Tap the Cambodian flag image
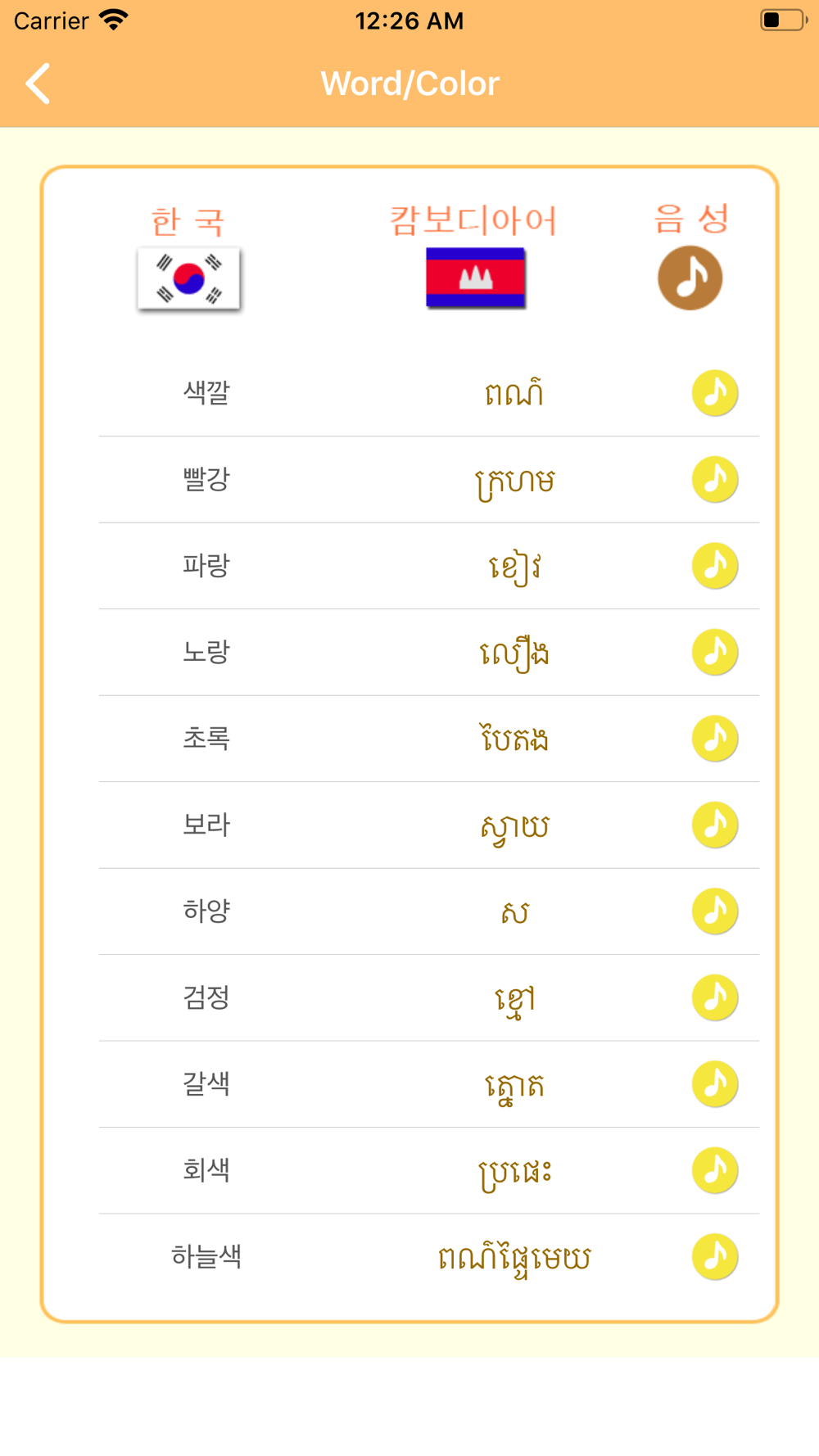Viewport: 819px width, 1456px height. [475, 278]
